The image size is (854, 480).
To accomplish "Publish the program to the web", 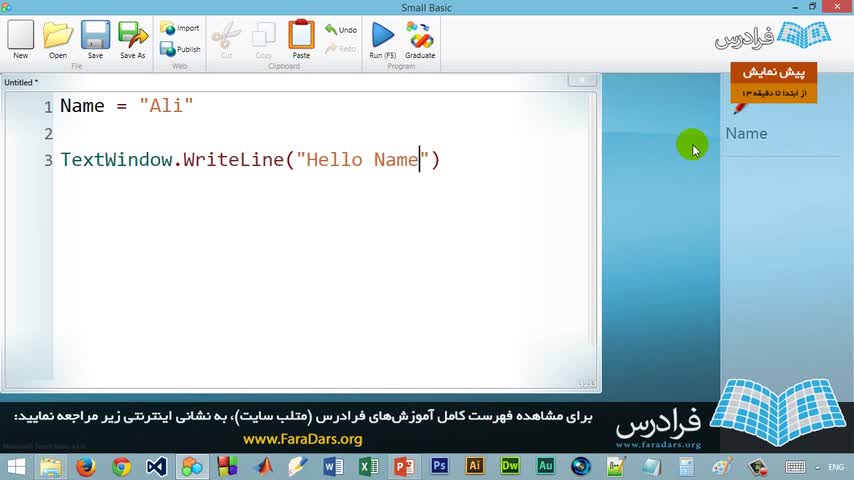I will [x=180, y=49].
